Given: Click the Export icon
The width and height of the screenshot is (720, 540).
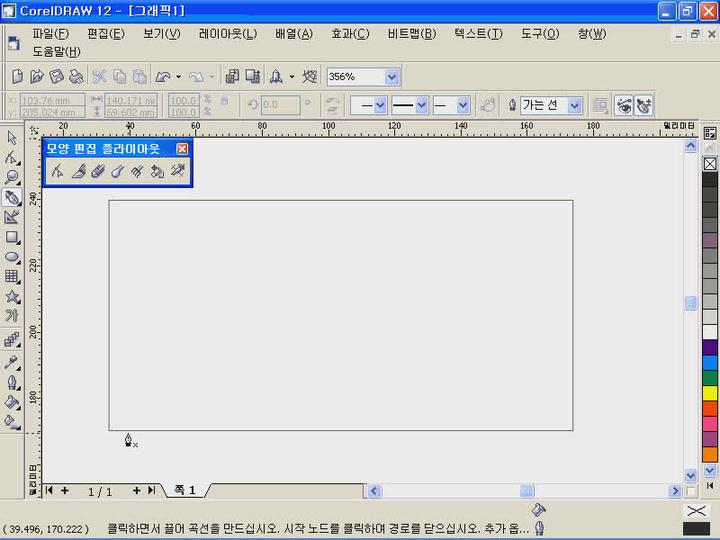Looking at the screenshot, I should click(253, 76).
